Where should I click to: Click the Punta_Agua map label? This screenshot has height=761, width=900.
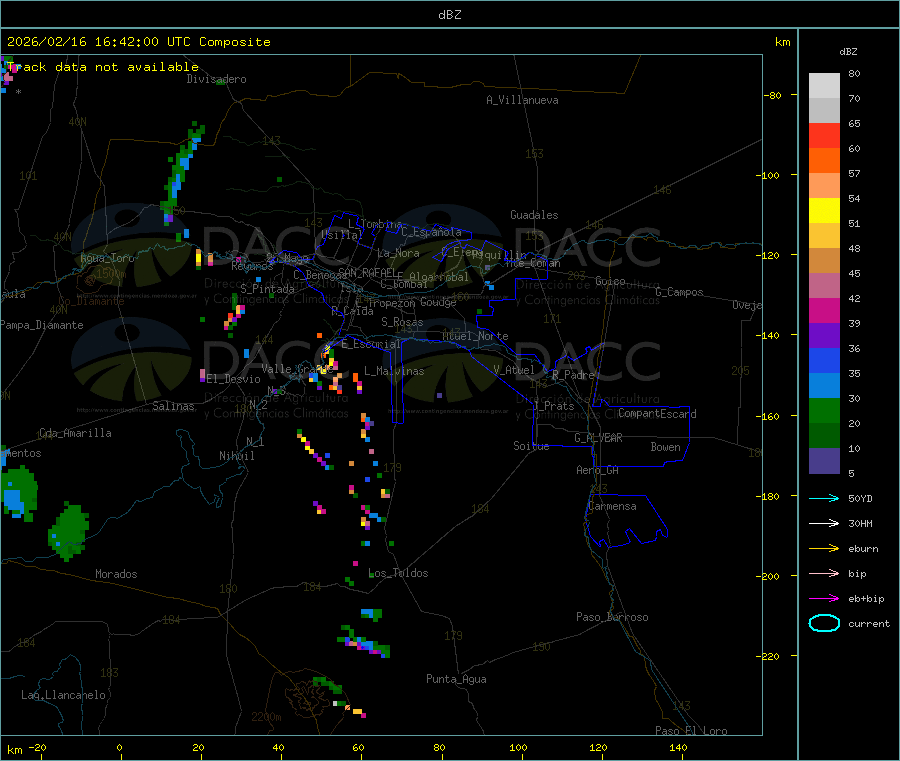point(456,679)
